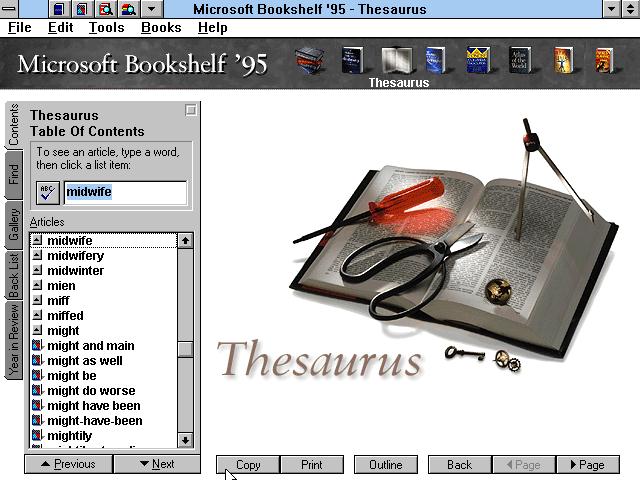
Task: Click the ABC spell check icon
Action: (x=48, y=193)
